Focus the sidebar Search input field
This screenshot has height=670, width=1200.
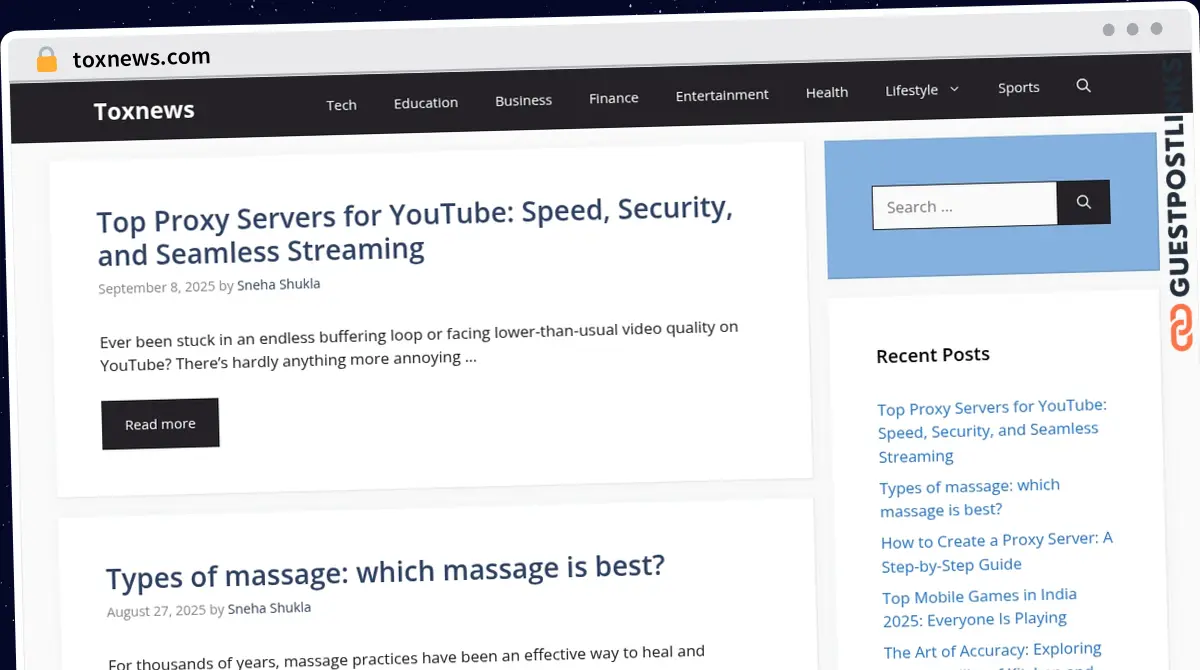tap(964, 206)
